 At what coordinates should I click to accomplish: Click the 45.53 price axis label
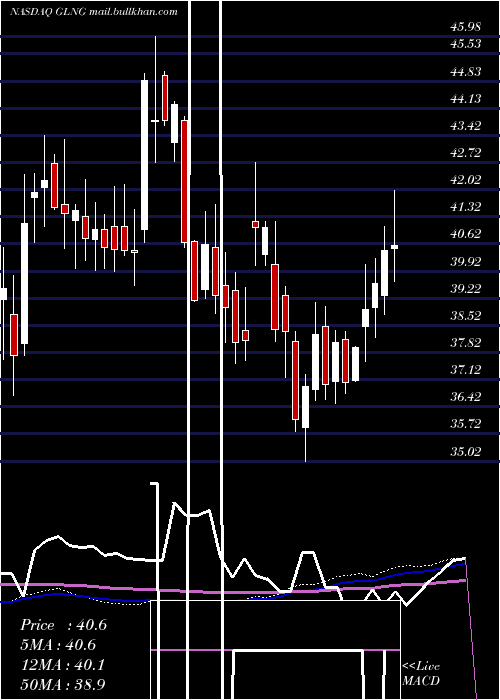[x=466, y=44]
